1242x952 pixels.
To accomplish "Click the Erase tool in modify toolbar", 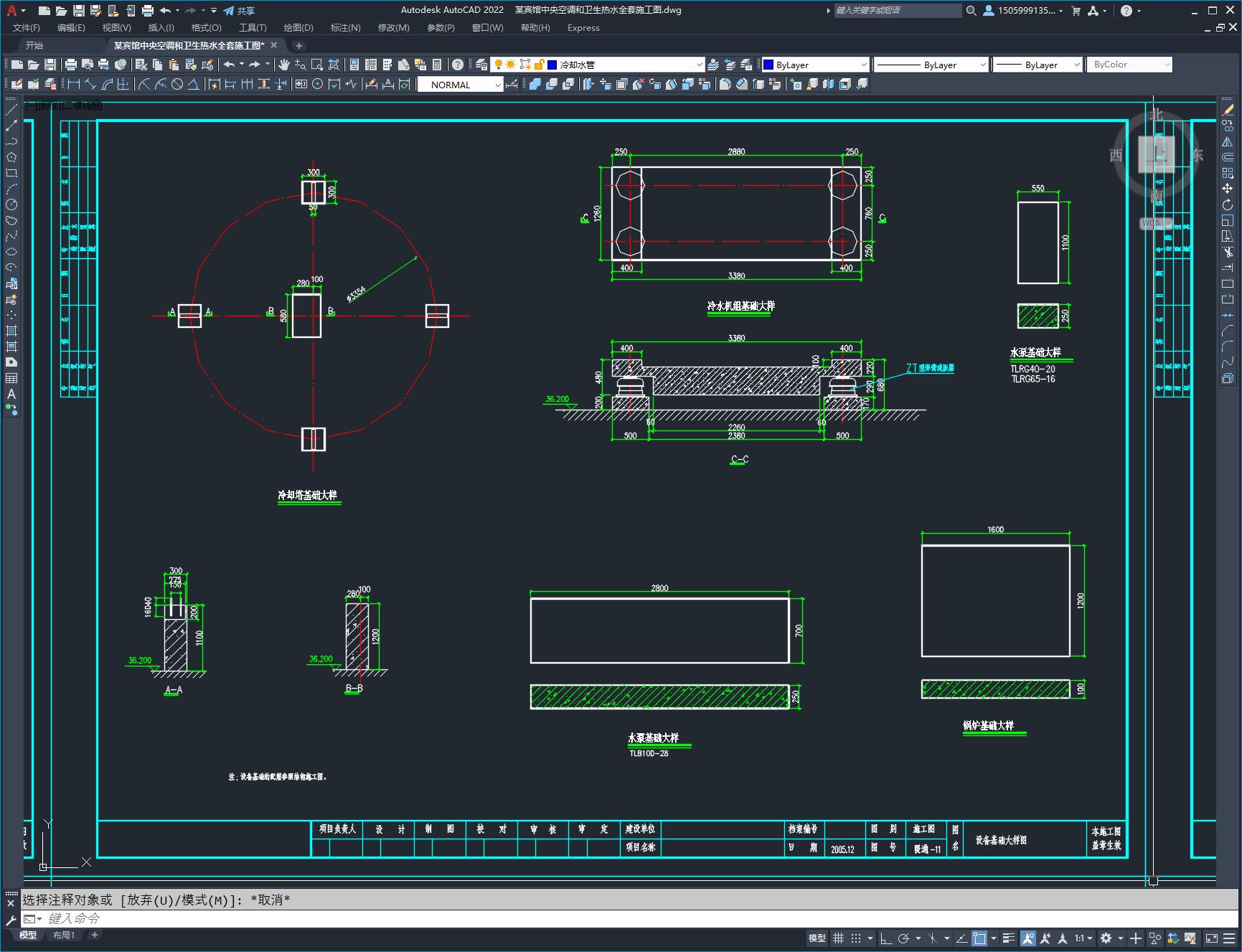I will [1228, 110].
